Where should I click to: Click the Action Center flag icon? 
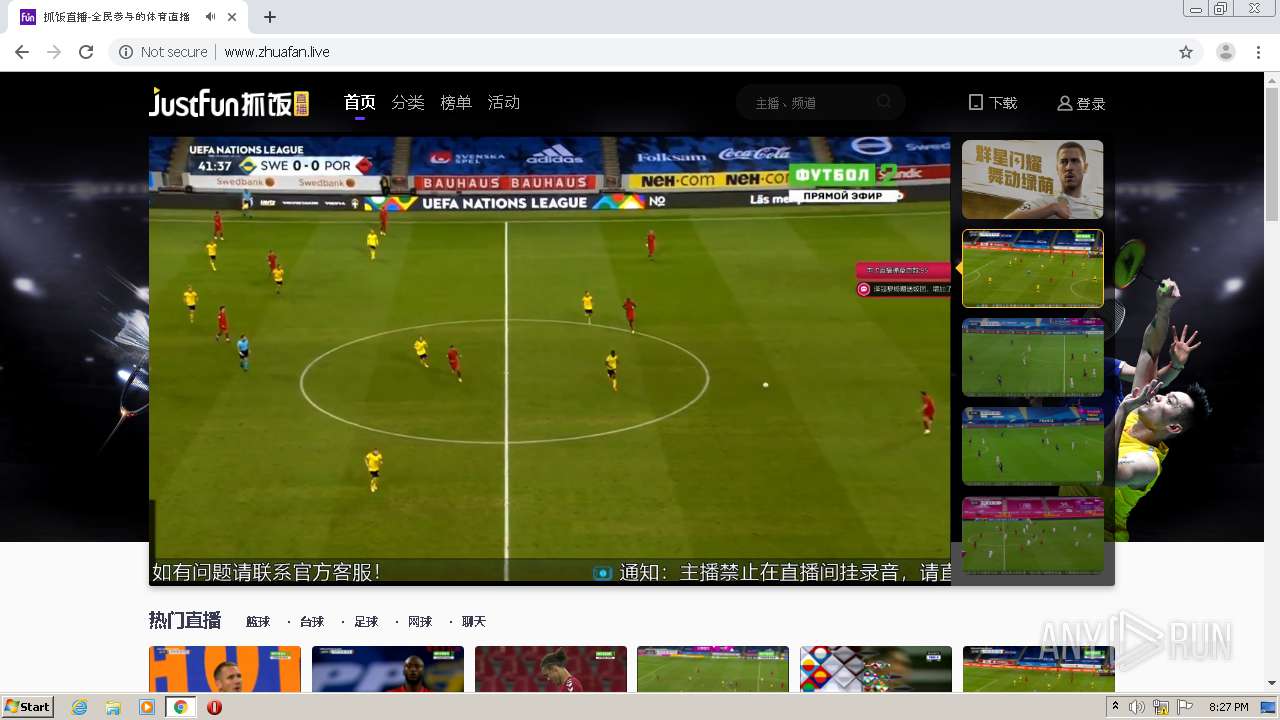tap(1185, 707)
